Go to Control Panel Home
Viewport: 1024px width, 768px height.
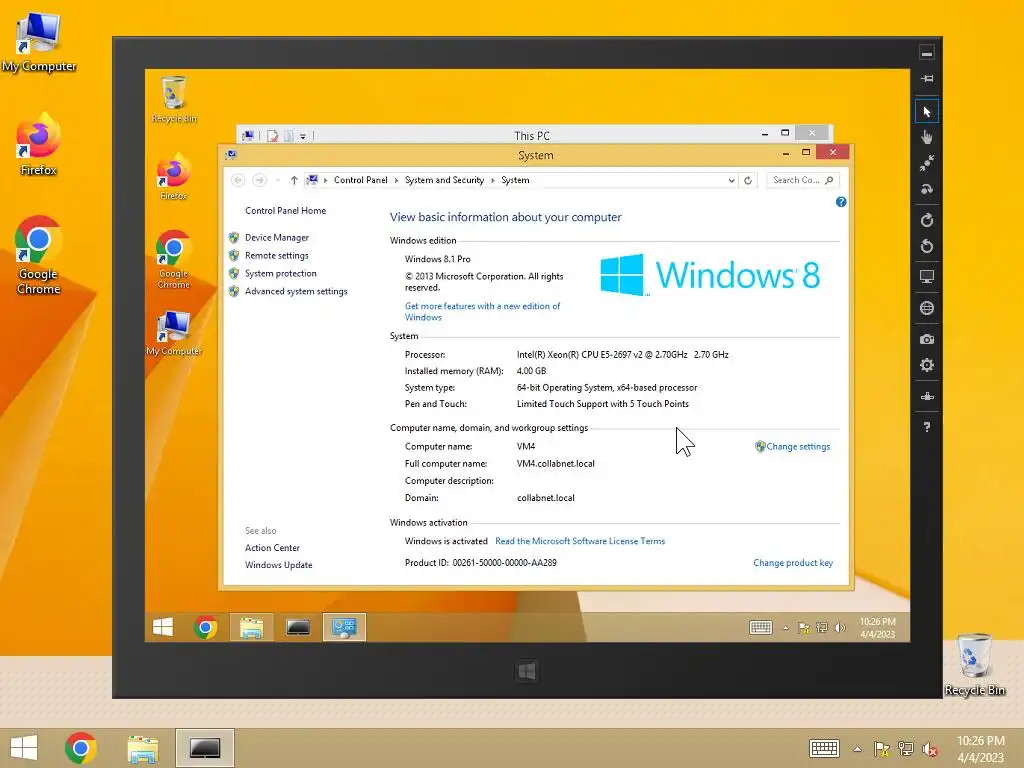285,210
